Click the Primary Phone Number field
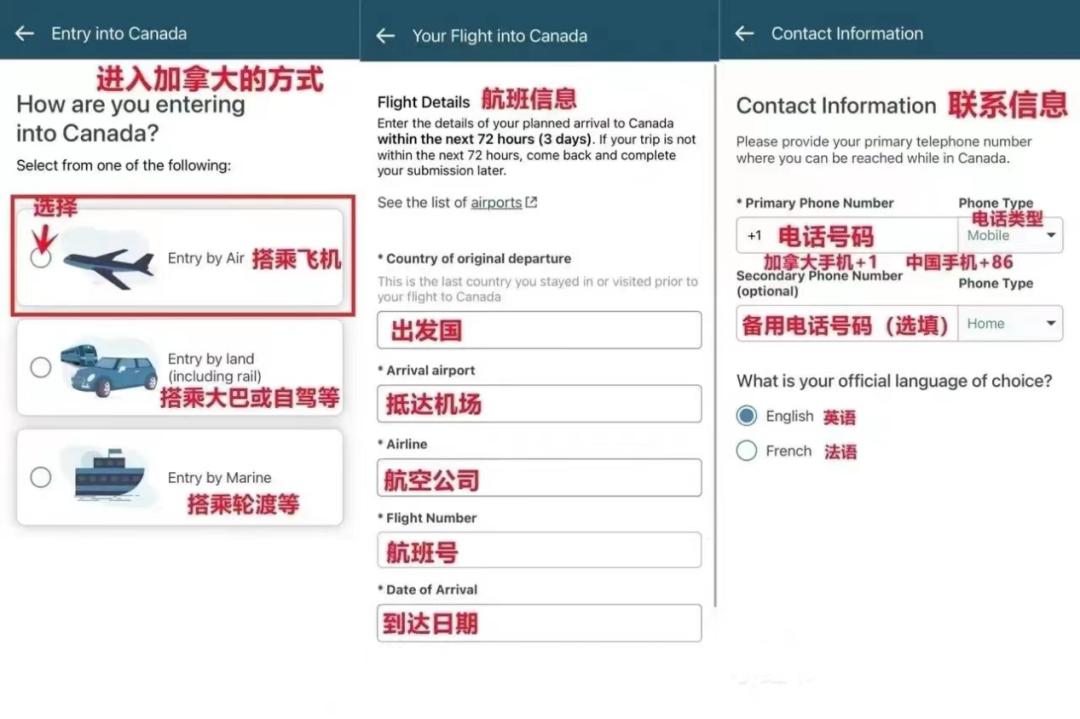 845,235
